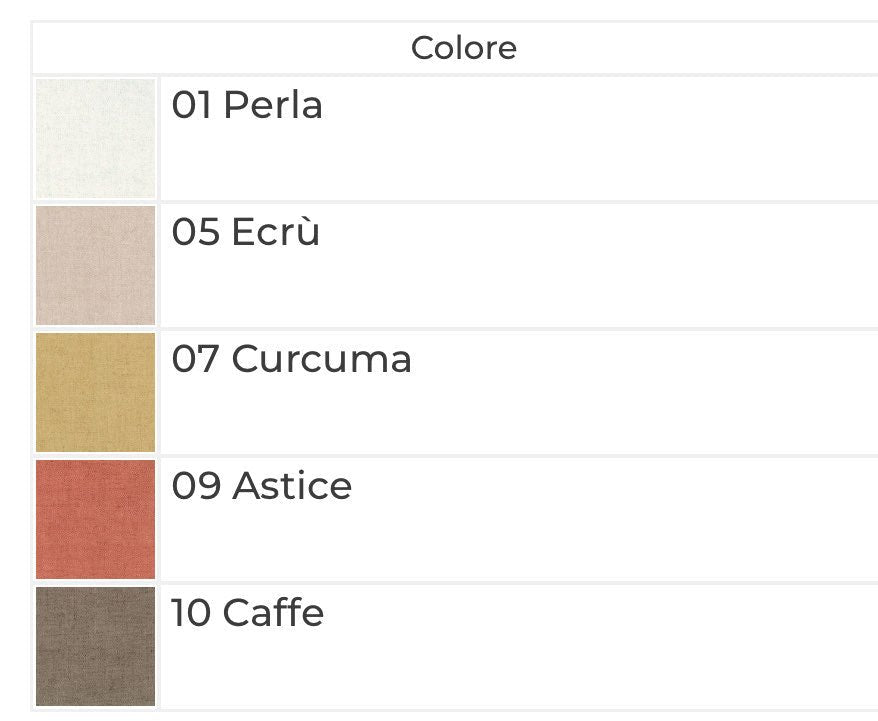Select the 01 Perla white fabric swatch
The height and width of the screenshot is (721, 878).
96,138
